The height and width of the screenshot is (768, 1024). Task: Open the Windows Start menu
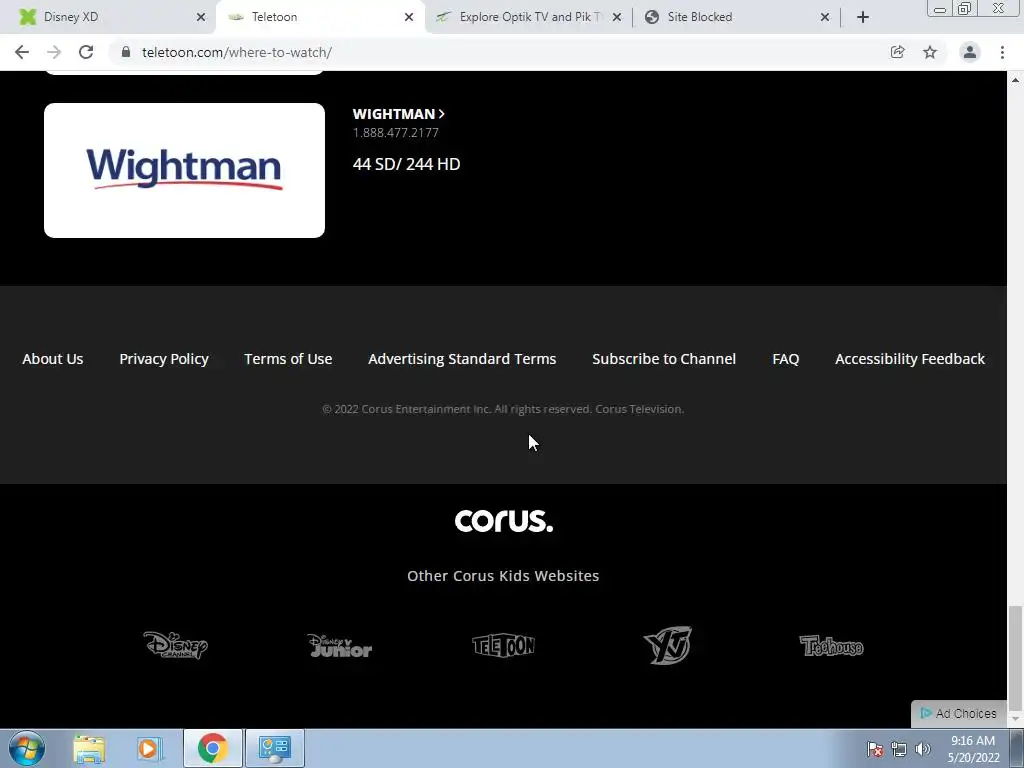(x=27, y=748)
